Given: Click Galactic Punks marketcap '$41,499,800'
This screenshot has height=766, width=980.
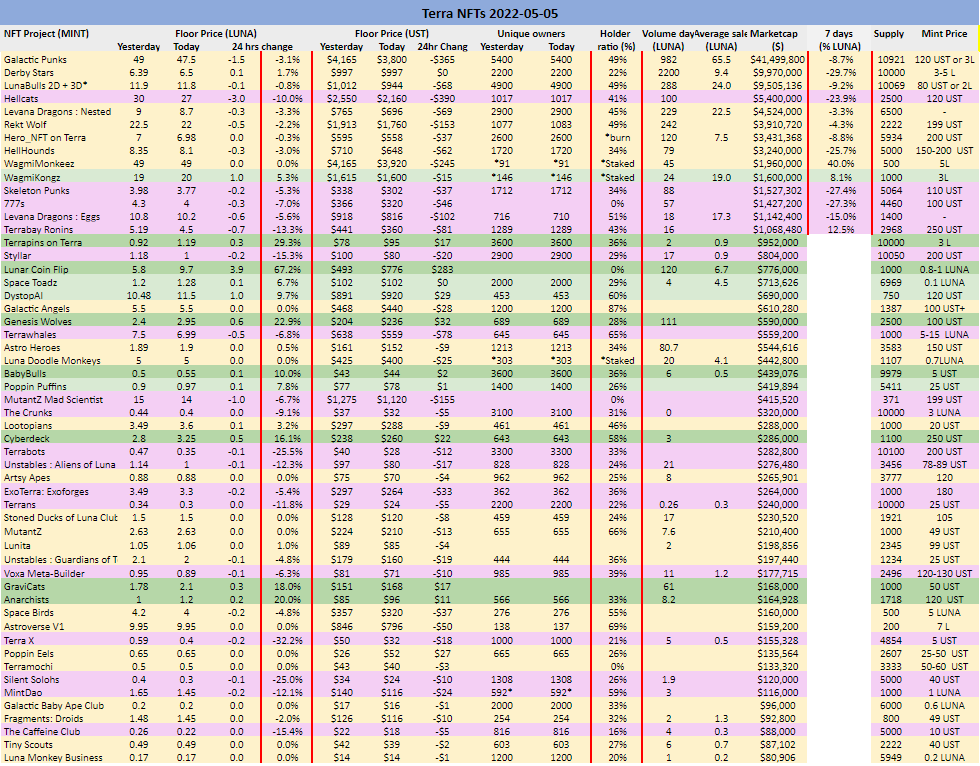Looking at the screenshot, I should (777, 60).
